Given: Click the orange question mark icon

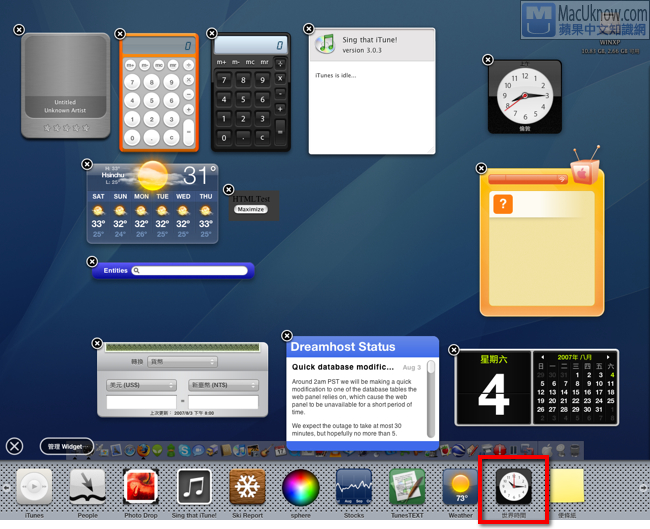Looking at the screenshot, I should click(503, 204).
